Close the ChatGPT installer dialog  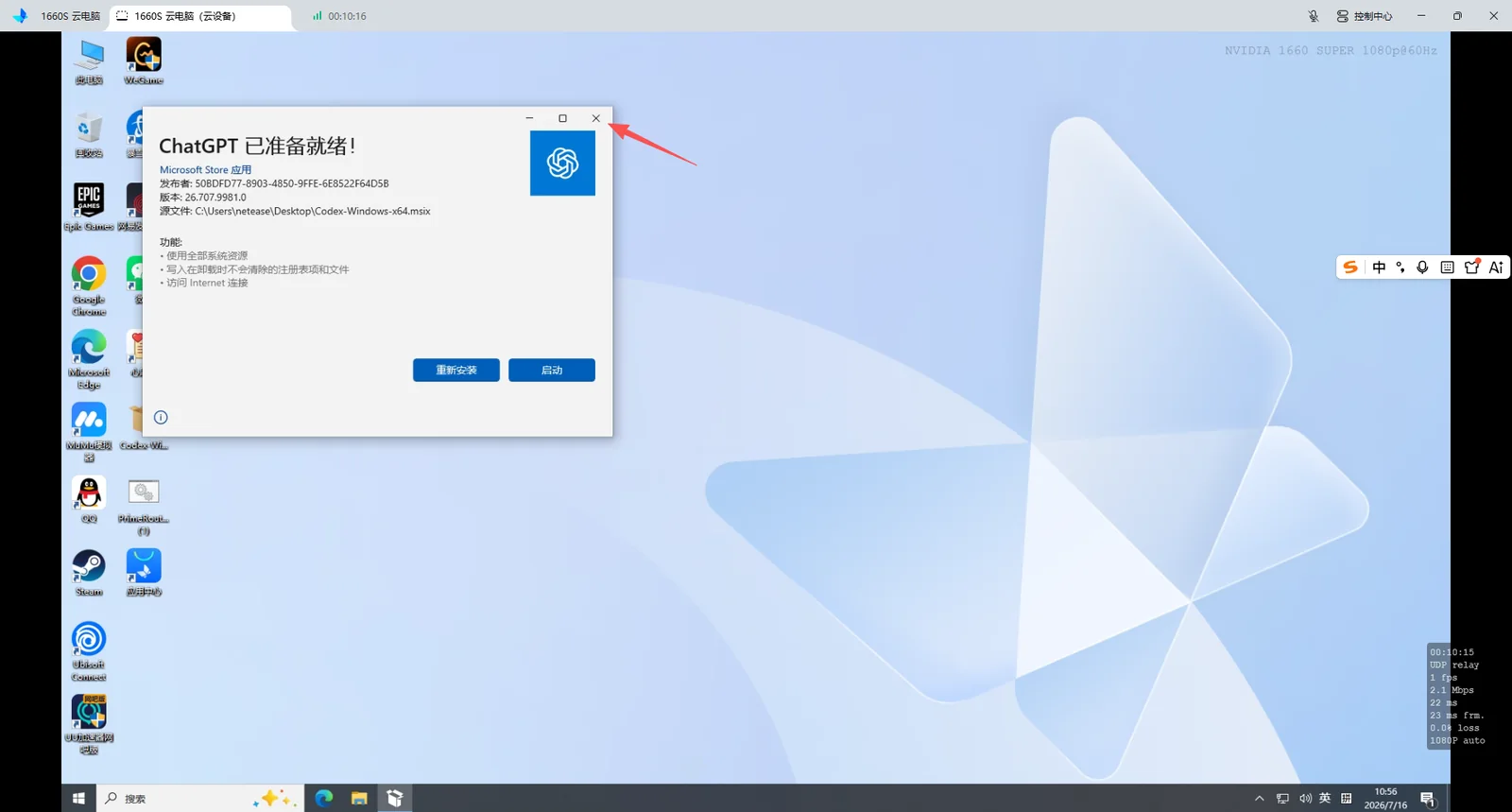point(595,118)
